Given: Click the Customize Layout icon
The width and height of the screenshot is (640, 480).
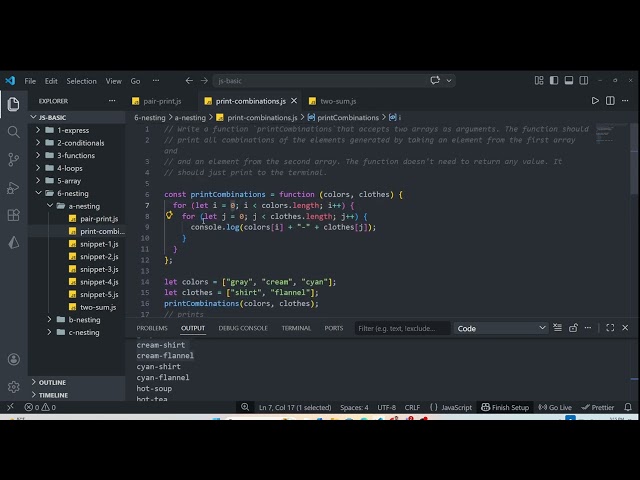Looking at the screenshot, I should tap(539, 80).
